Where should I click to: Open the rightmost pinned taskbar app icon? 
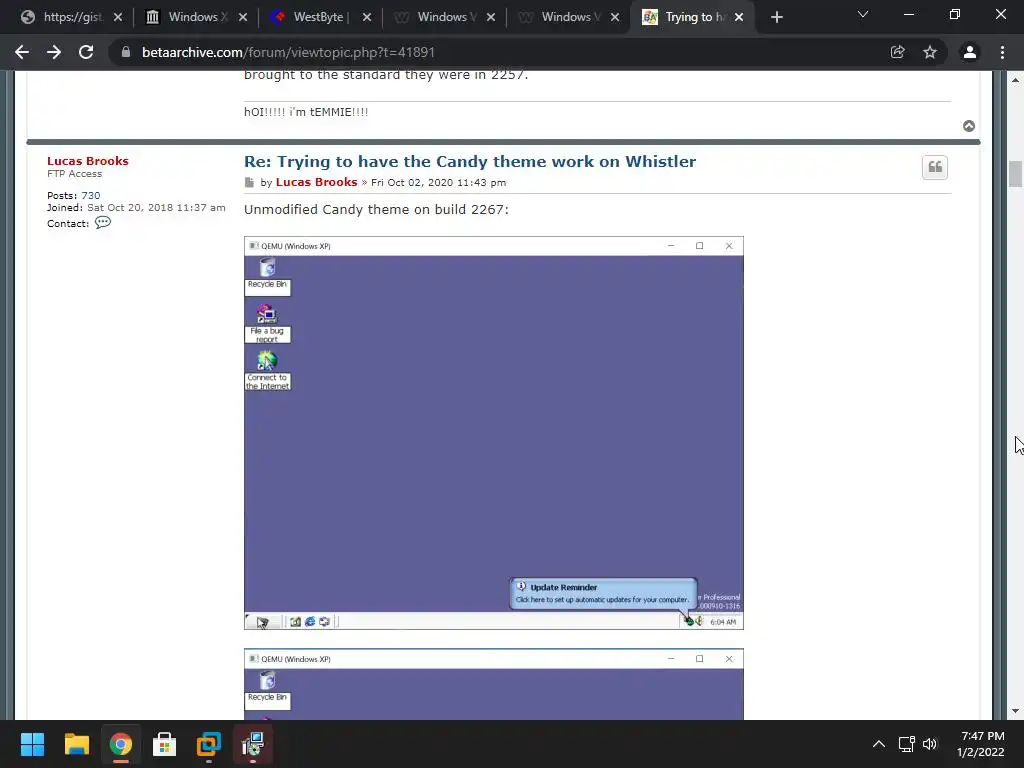click(253, 744)
